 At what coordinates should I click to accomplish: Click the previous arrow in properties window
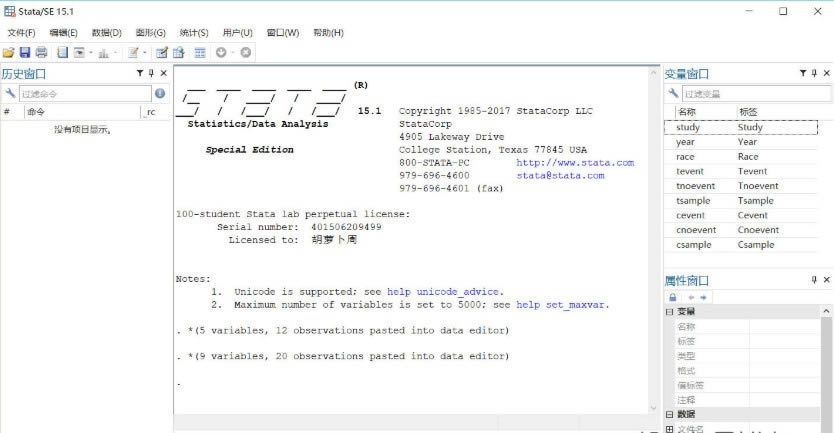click(691, 297)
